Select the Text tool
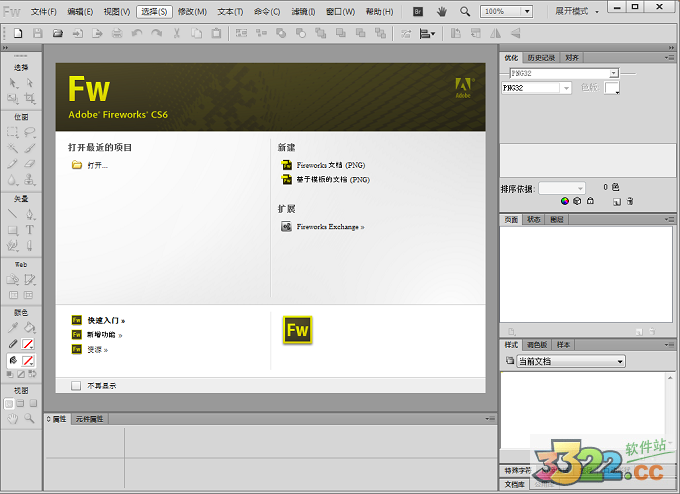Viewport: 680px width, 494px height. click(x=29, y=230)
